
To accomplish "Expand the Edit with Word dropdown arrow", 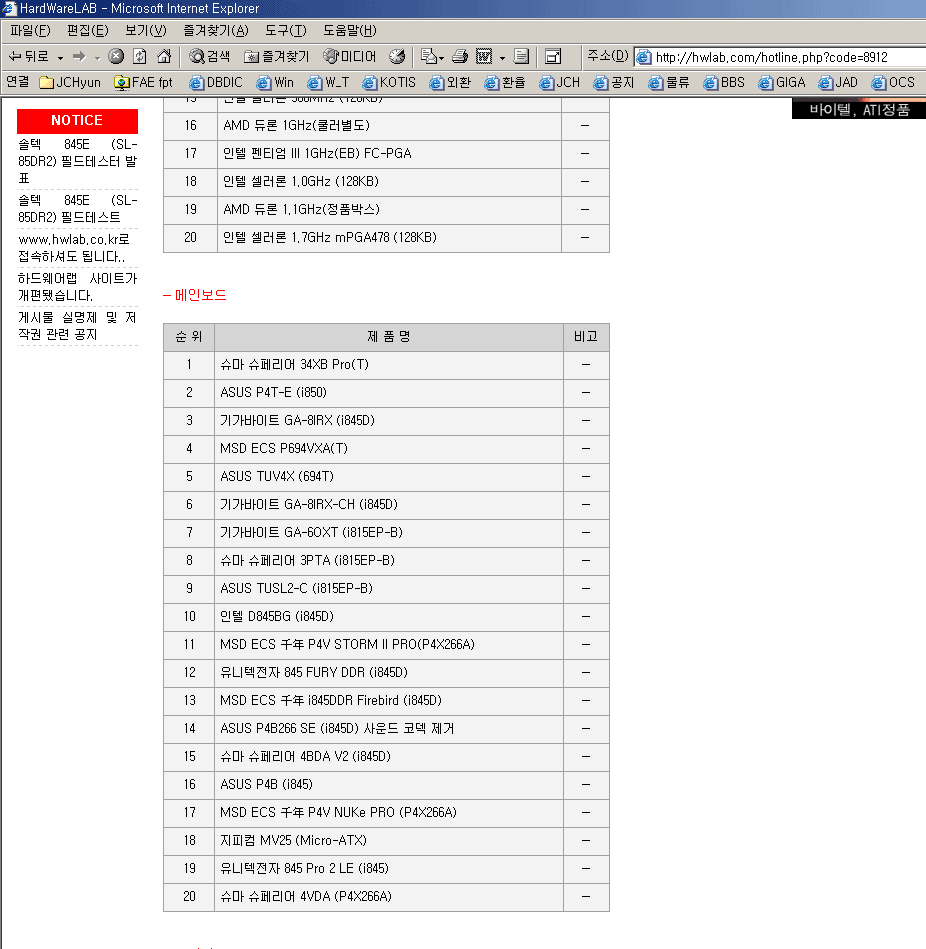I will (x=501, y=57).
